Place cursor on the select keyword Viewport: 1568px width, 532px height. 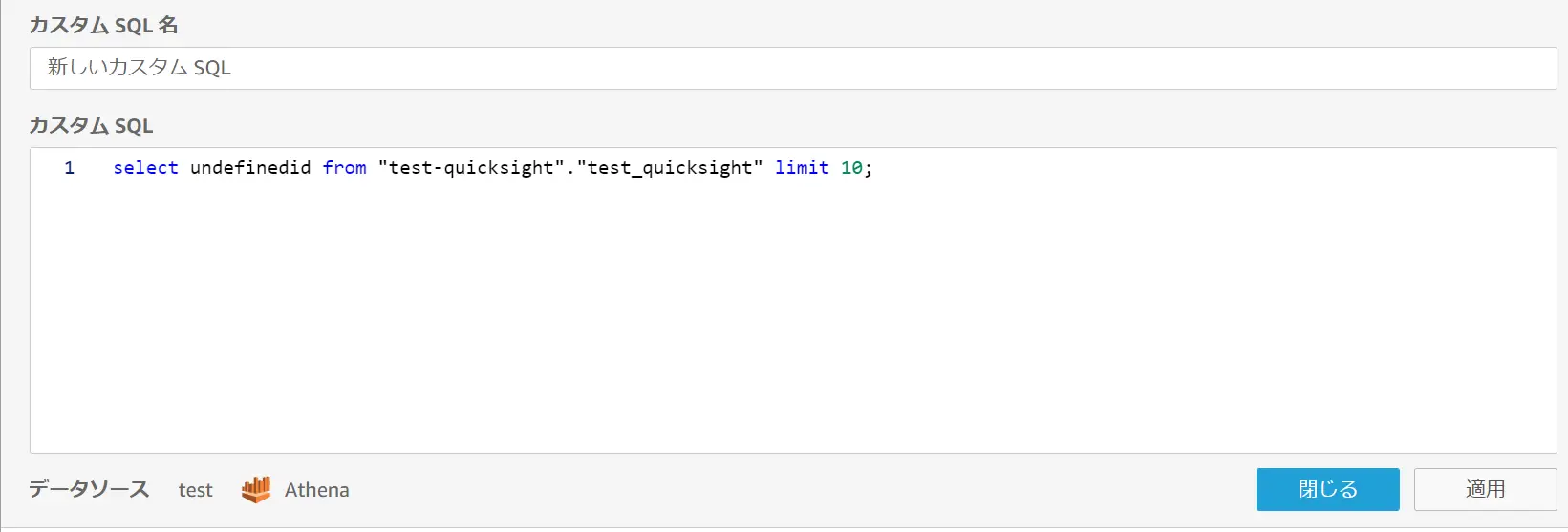[x=145, y=168]
